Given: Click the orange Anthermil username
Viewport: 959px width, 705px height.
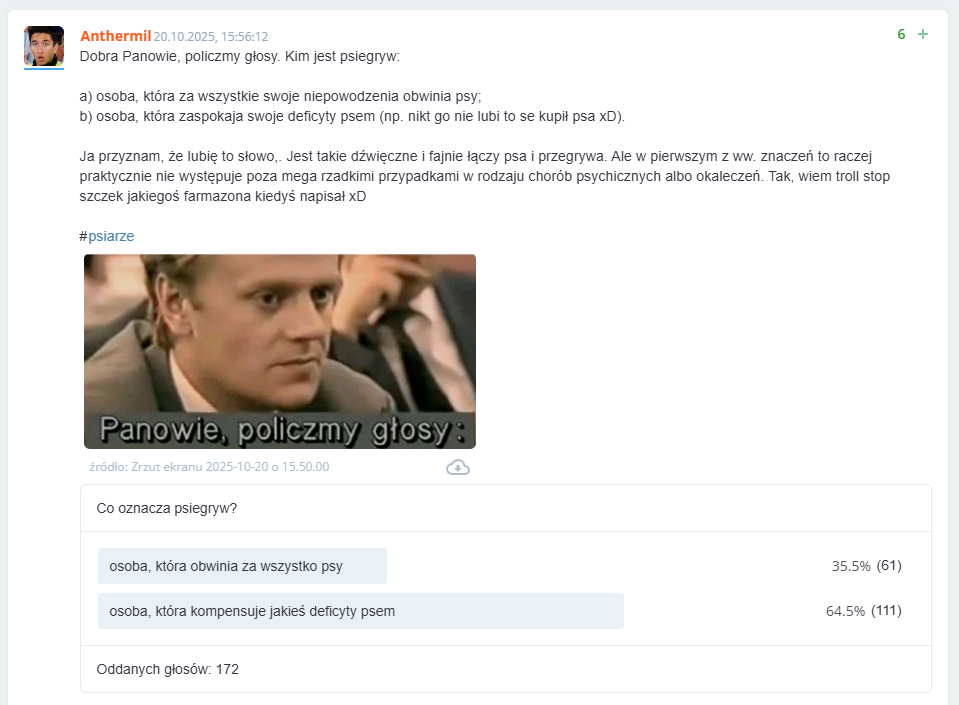Looking at the screenshot, I should pyautogui.click(x=116, y=36).
